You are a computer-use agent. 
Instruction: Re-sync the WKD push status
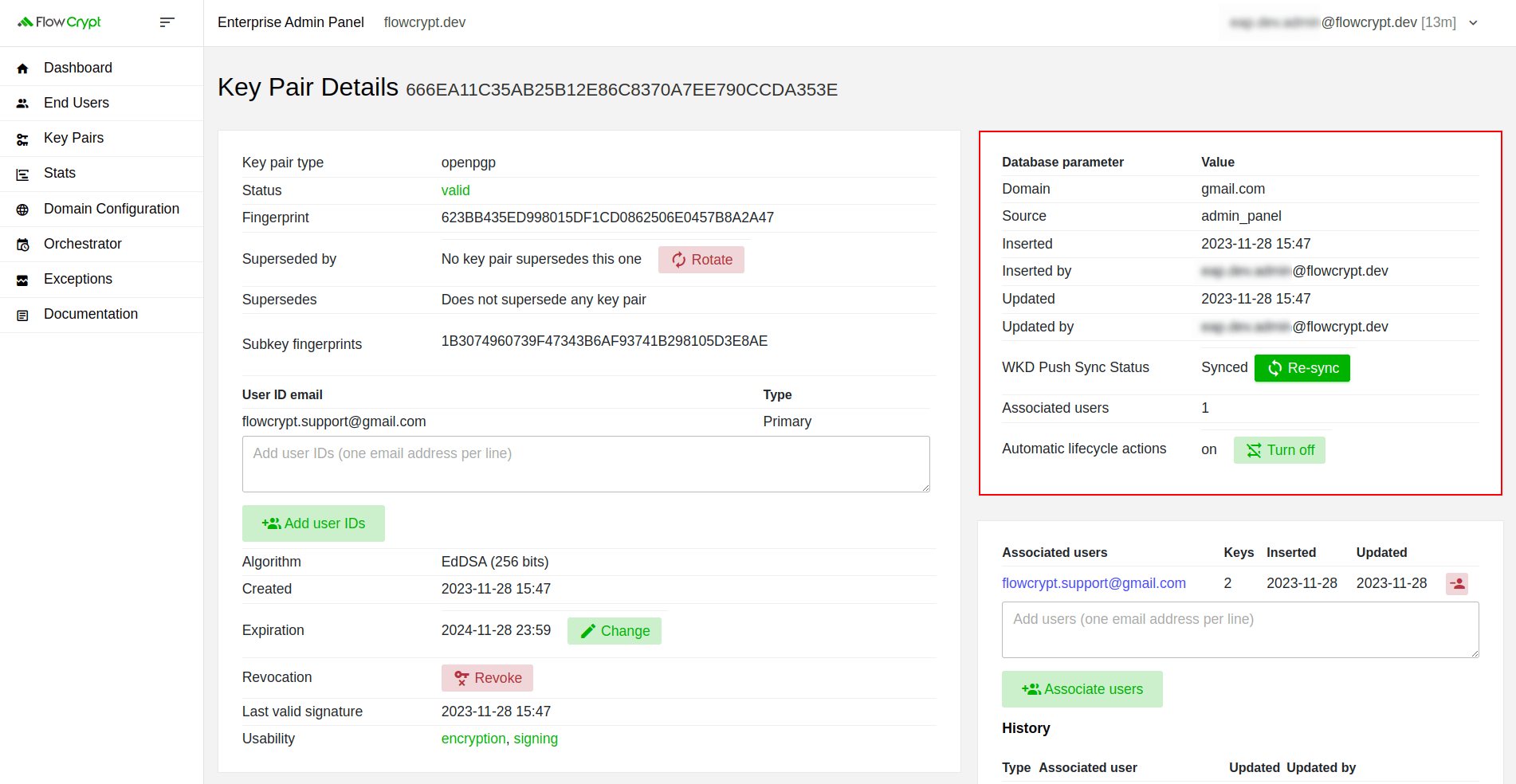coord(1302,368)
